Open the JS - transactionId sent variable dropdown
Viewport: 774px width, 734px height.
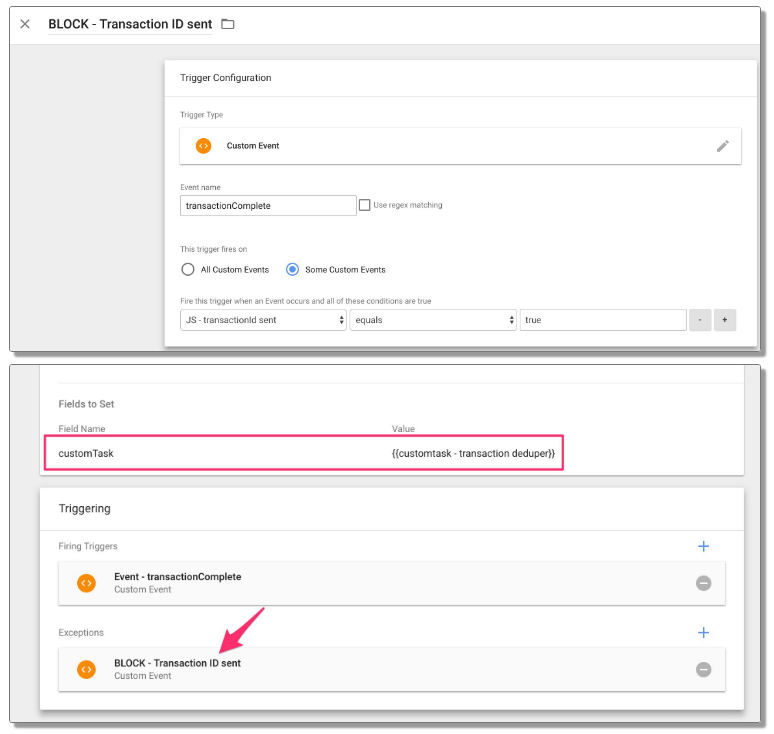coord(263,320)
